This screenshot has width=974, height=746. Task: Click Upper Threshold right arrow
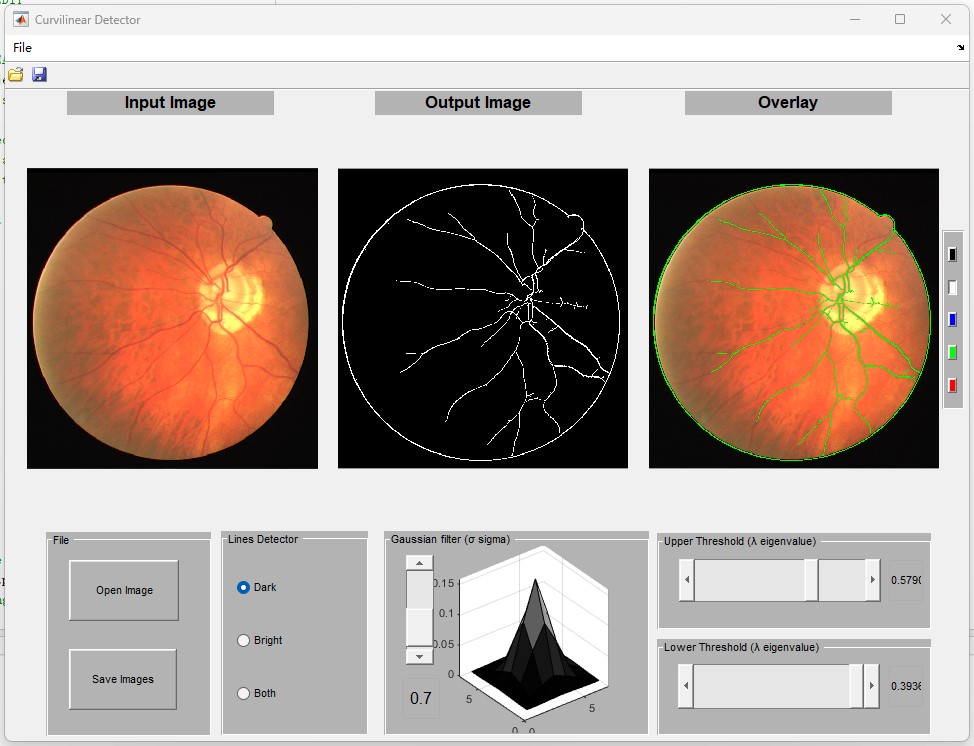(873, 580)
